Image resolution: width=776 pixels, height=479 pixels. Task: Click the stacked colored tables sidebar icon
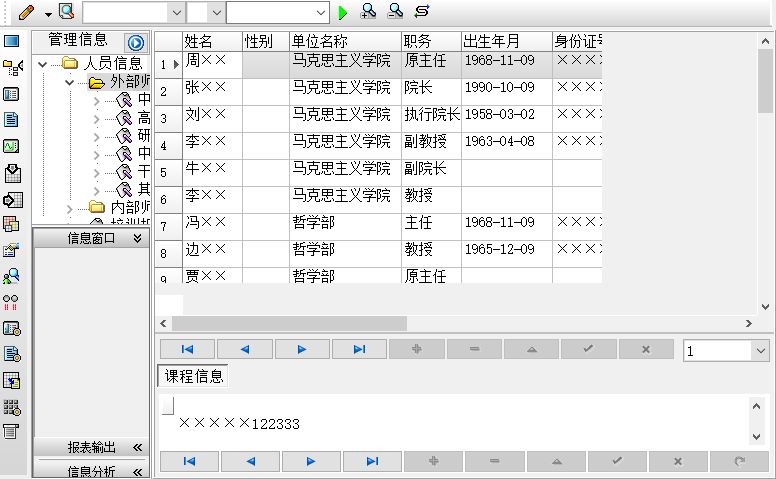tap(11, 224)
